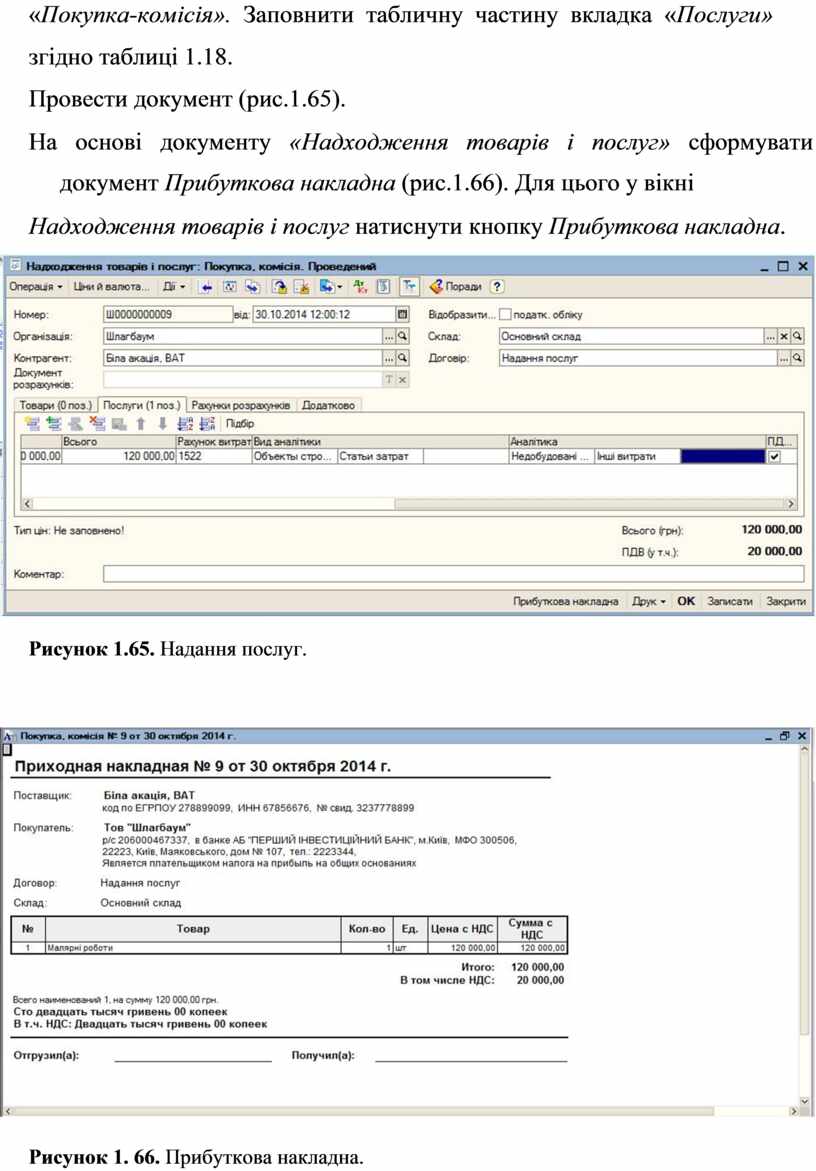This screenshot has width=816, height=1171.
Task: Restore the Приходная накладная preview window
Action: click(x=785, y=736)
